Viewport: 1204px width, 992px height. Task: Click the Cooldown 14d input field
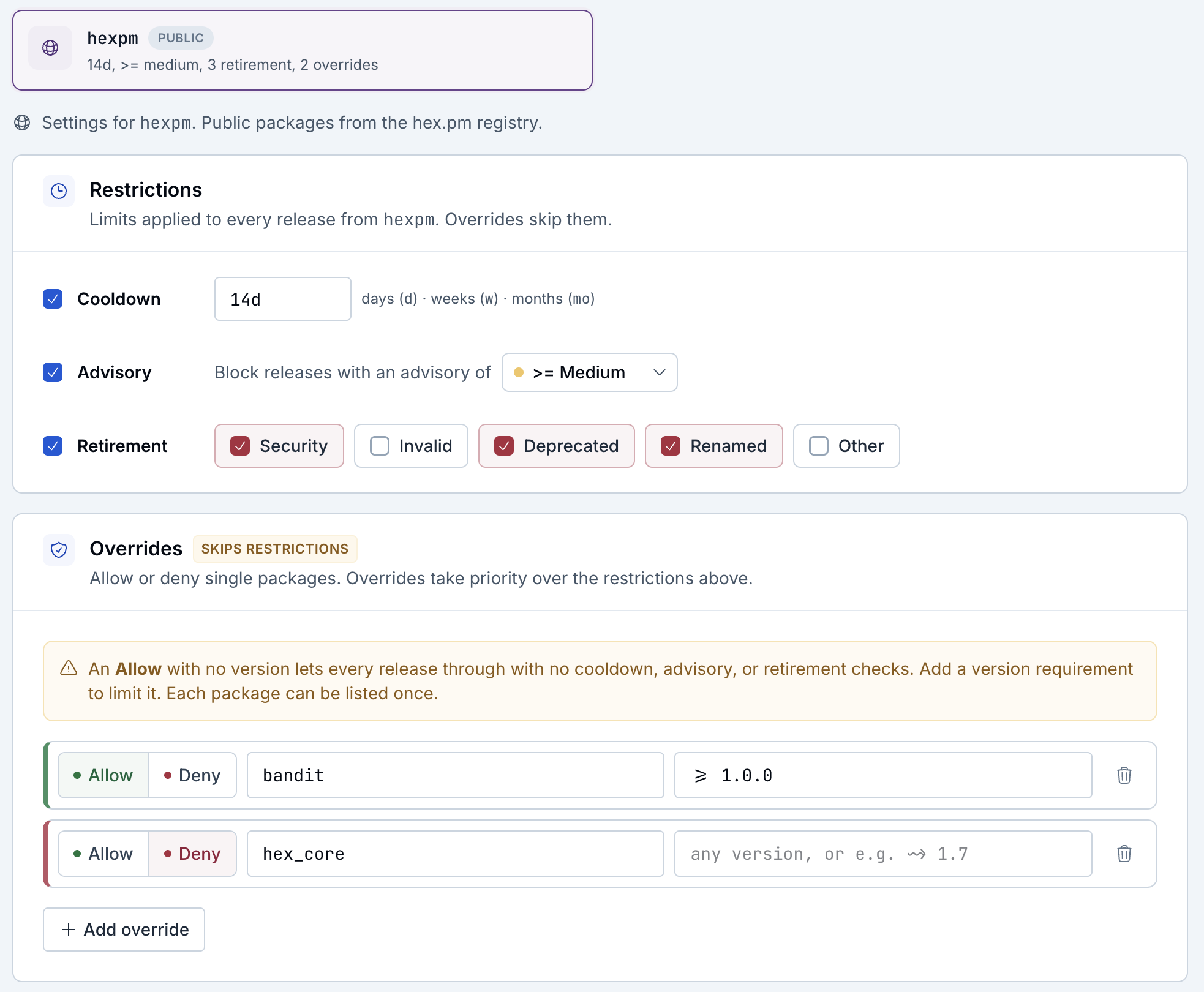tap(283, 299)
